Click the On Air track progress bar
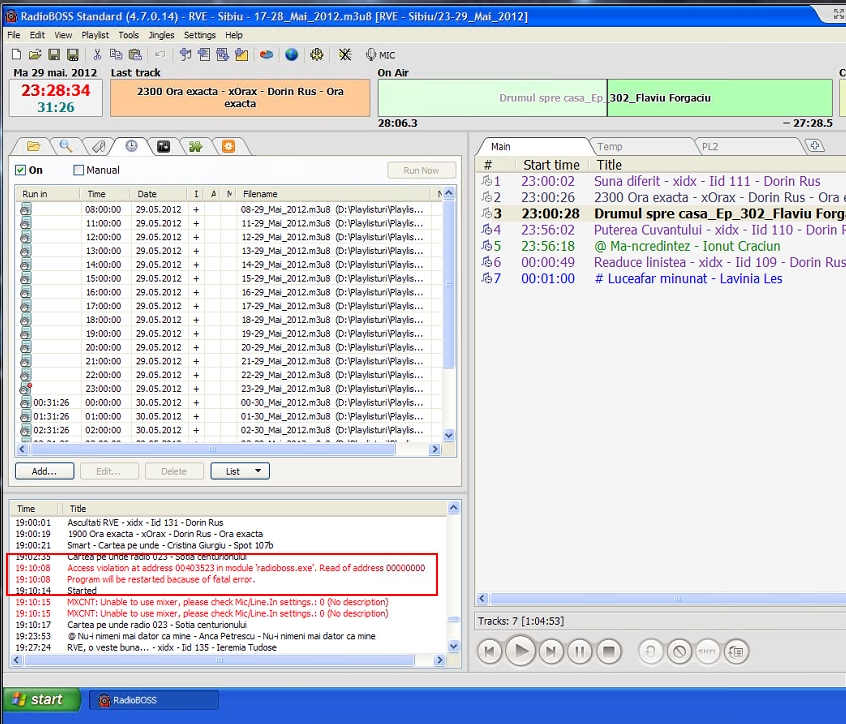The width and height of the screenshot is (846, 724). 605,99
